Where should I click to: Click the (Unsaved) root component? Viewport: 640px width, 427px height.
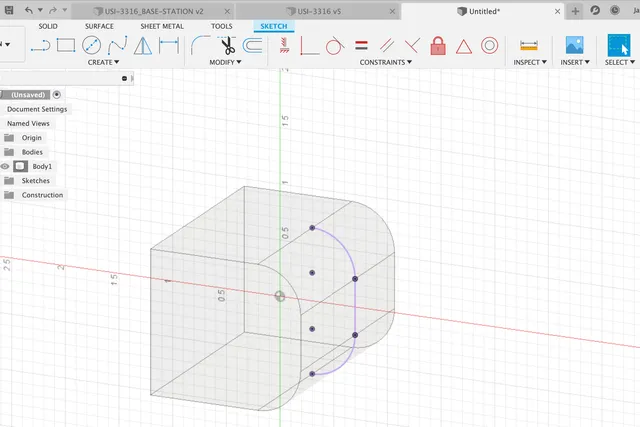28,95
